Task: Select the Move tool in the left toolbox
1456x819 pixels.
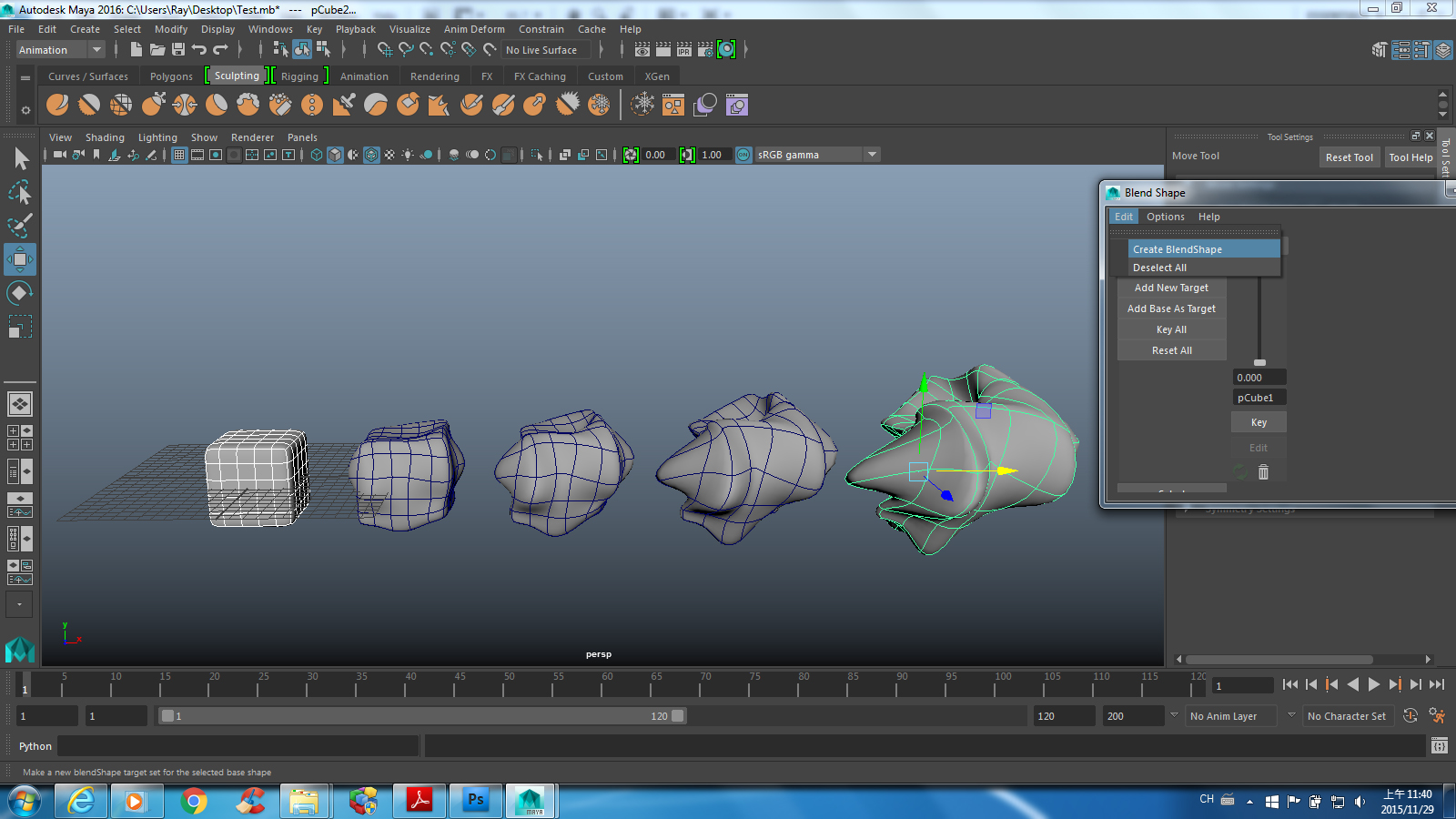Action: click(20, 259)
